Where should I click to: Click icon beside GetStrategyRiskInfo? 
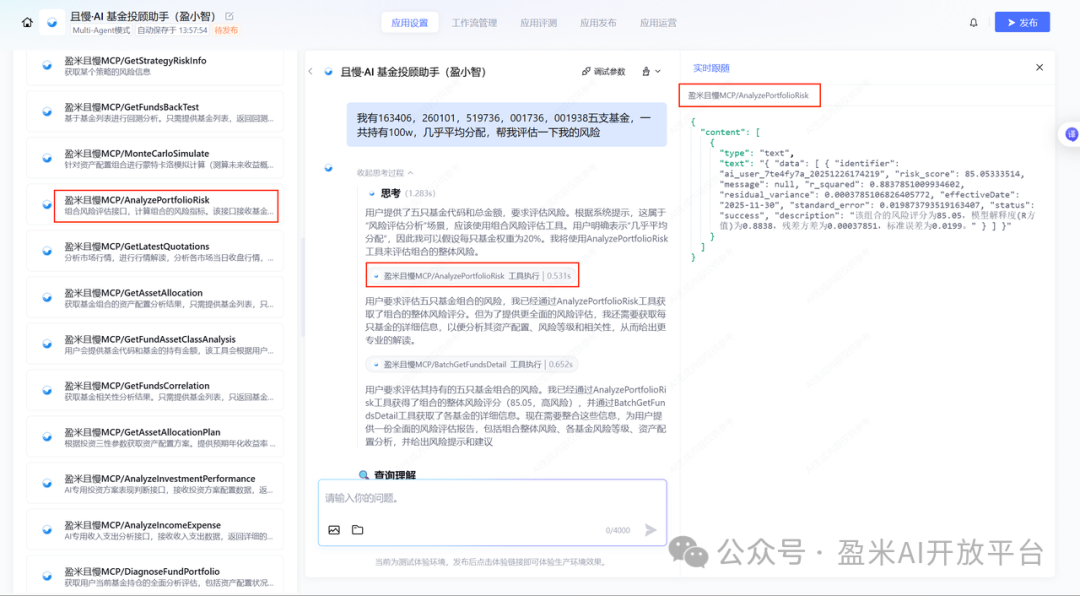click(x=47, y=65)
